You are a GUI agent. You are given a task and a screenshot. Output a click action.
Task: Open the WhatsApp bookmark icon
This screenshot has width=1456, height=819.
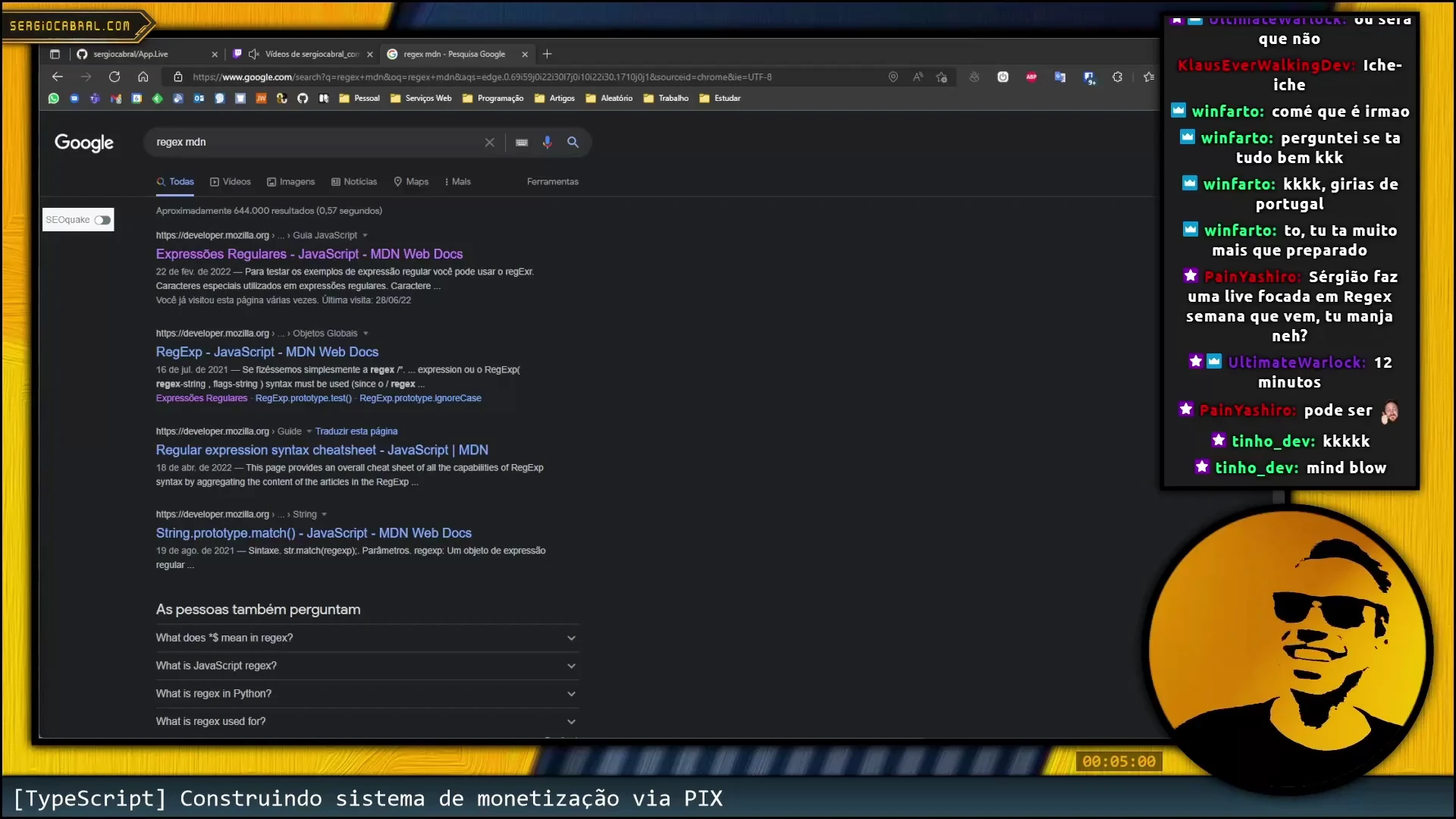coord(53,98)
